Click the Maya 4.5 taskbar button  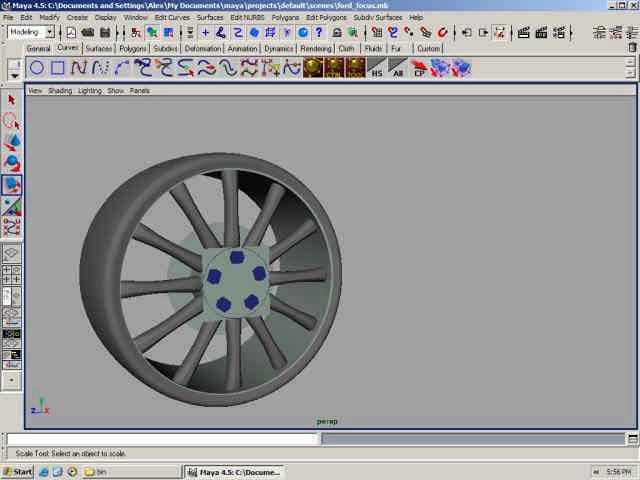pyautogui.click(x=231, y=471)
